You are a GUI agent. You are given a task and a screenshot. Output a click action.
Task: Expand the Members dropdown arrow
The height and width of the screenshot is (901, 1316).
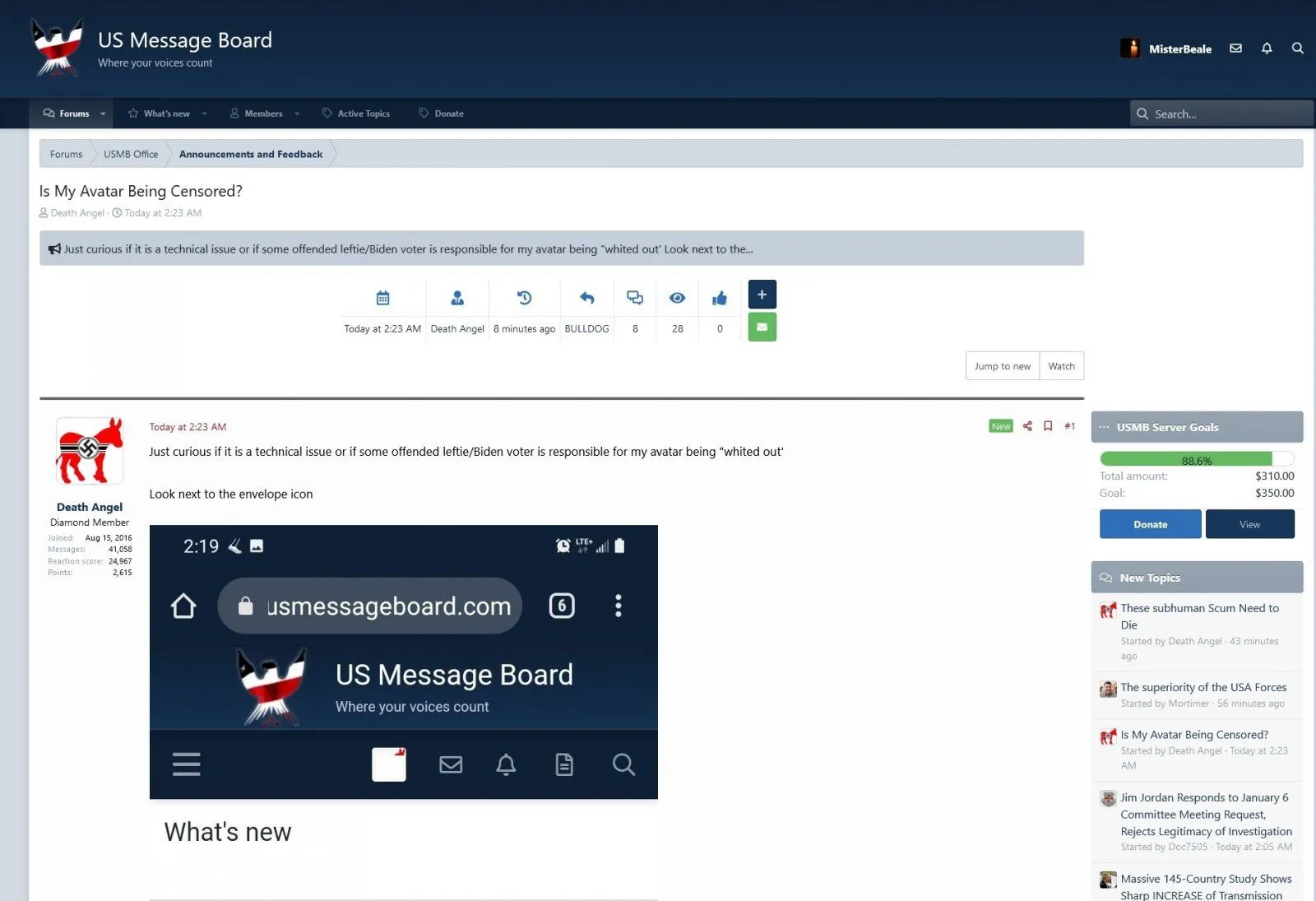click(x=297, y=114)
